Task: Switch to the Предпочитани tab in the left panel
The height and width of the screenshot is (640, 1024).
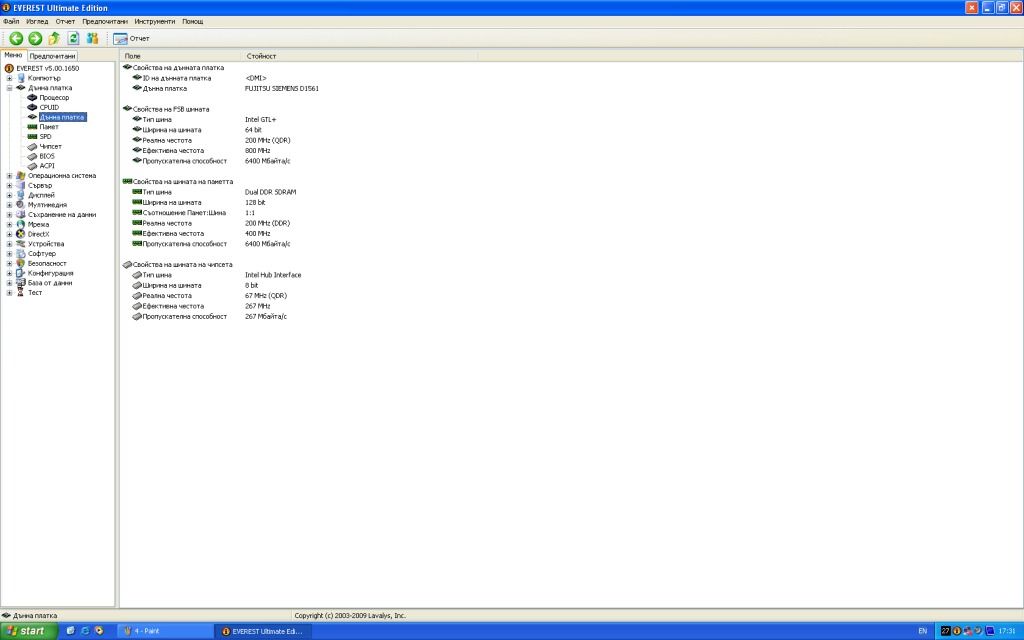Action: (52, 56)
